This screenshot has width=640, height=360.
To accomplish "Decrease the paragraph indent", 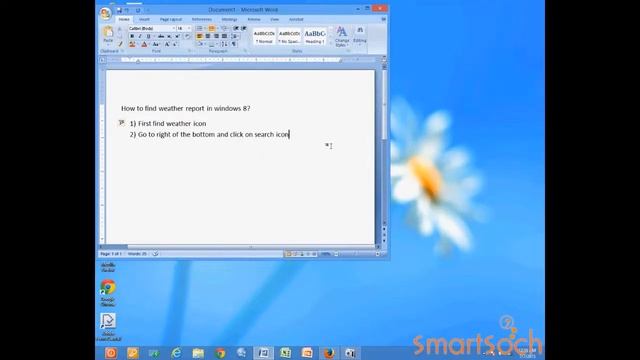I will (236, 28).
